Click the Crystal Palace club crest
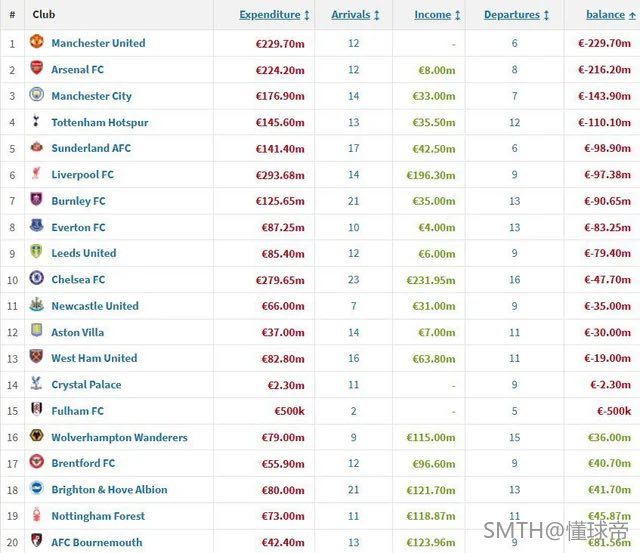640x553 pixels. click(x=36, y=383)
